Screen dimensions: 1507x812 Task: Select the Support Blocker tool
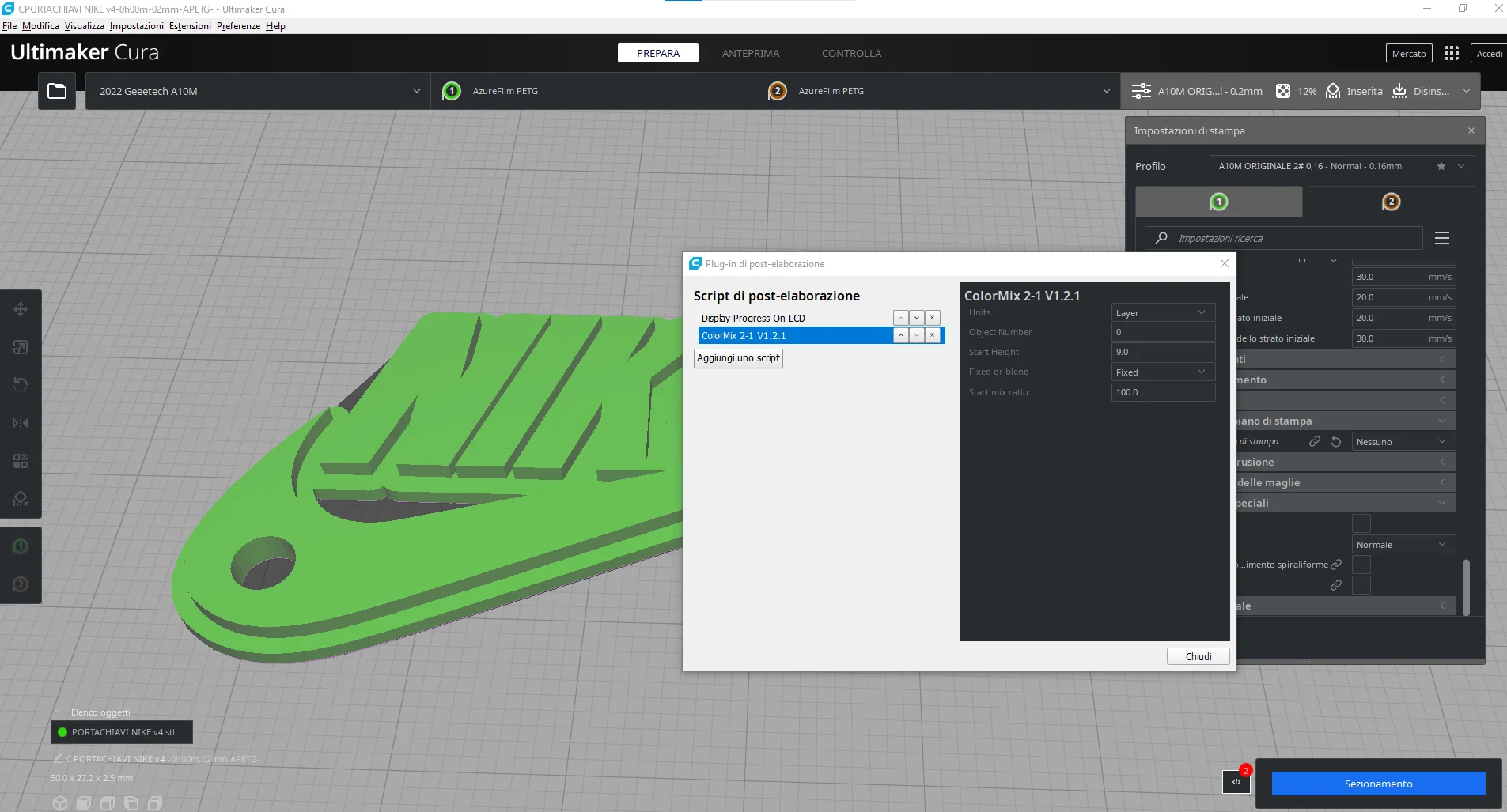21,499
